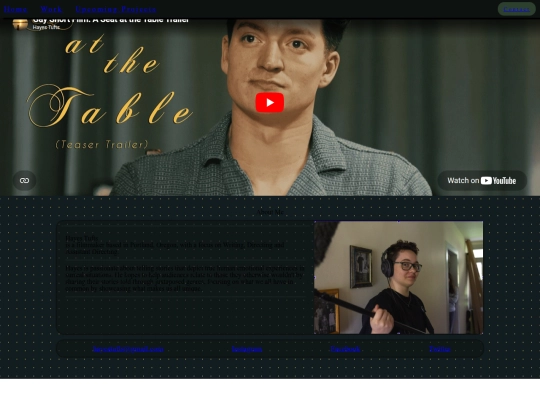The width and height of the screenshot is (540, 405).
Task: Open the Hayes Tufts channel avatar
Action: tap(20, 23)
